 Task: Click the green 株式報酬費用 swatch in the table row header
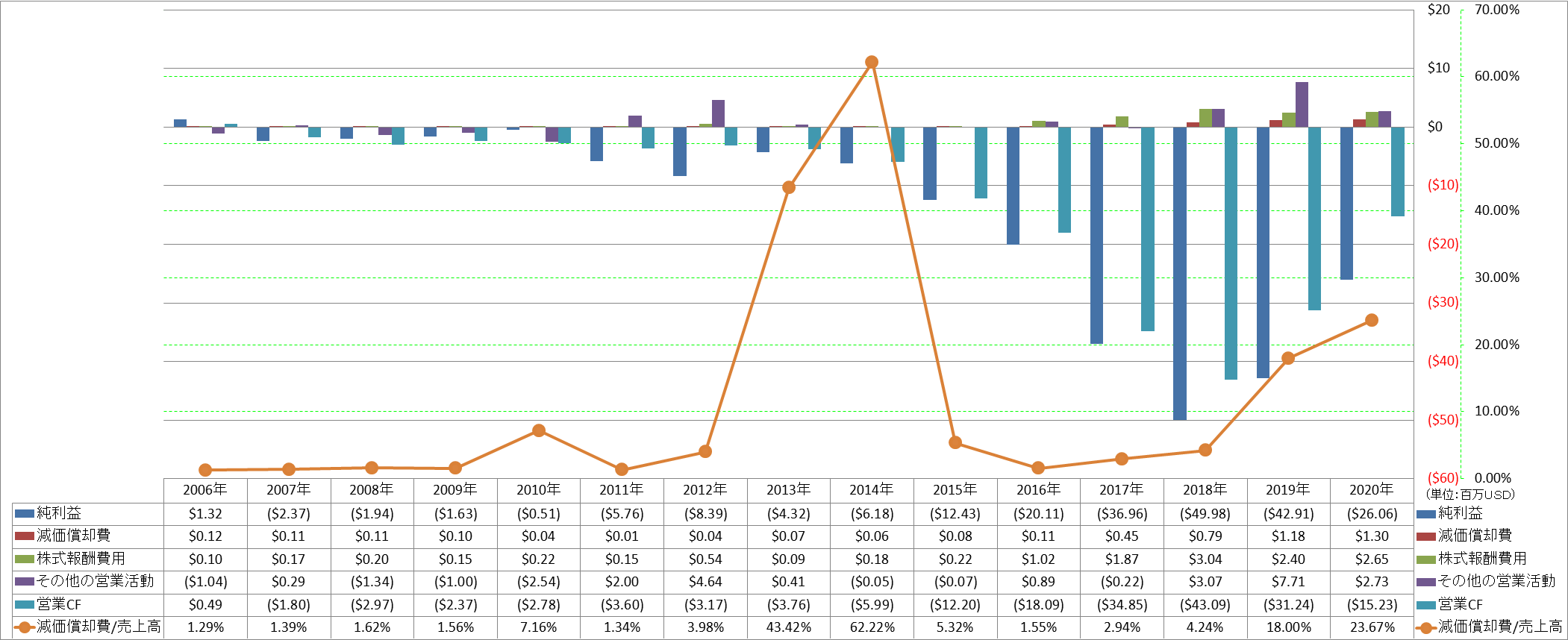point(25,559)
